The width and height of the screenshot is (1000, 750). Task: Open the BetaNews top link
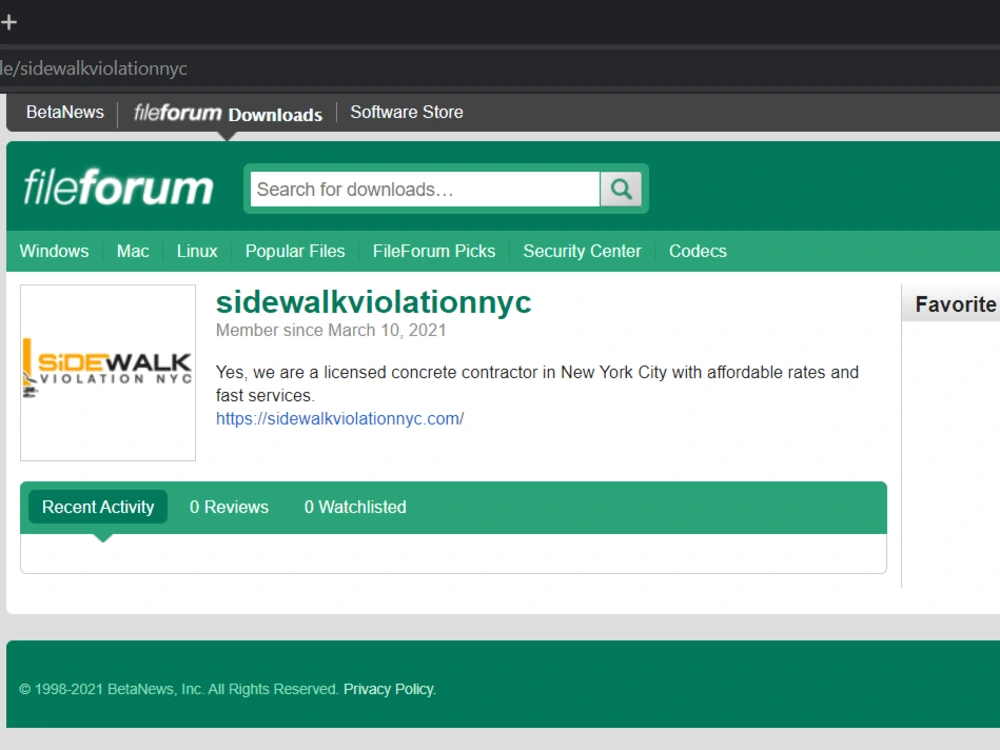pyautogui.click(x=65, y=112)
